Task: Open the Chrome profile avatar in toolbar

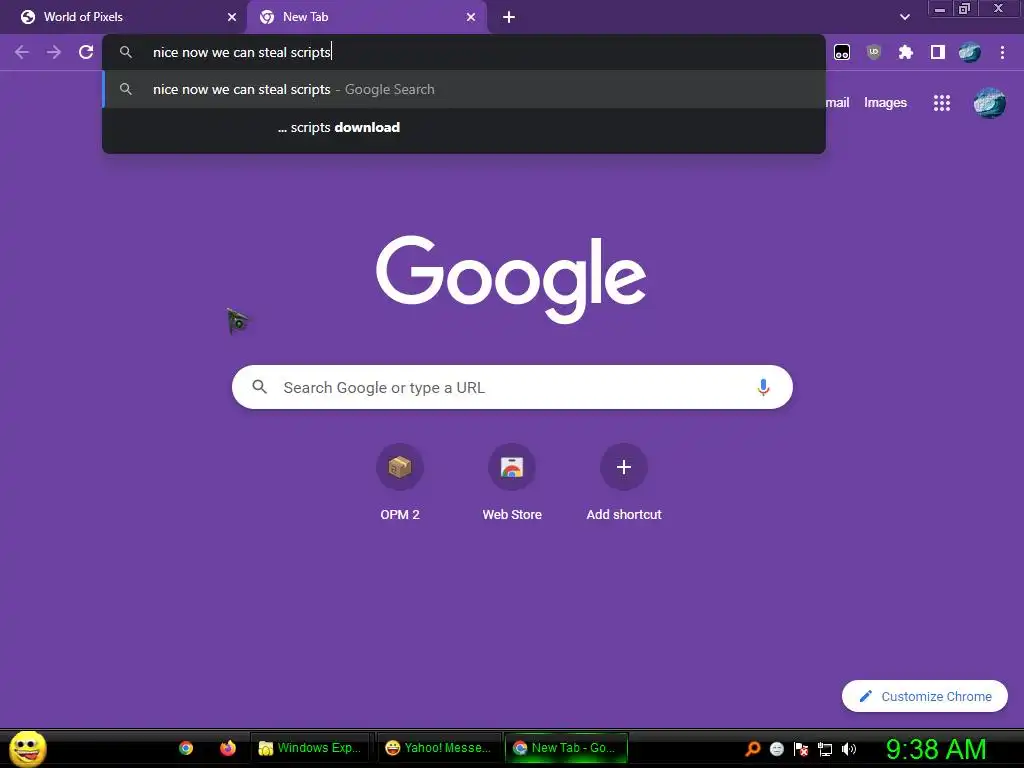Action: tap(970, 52)
